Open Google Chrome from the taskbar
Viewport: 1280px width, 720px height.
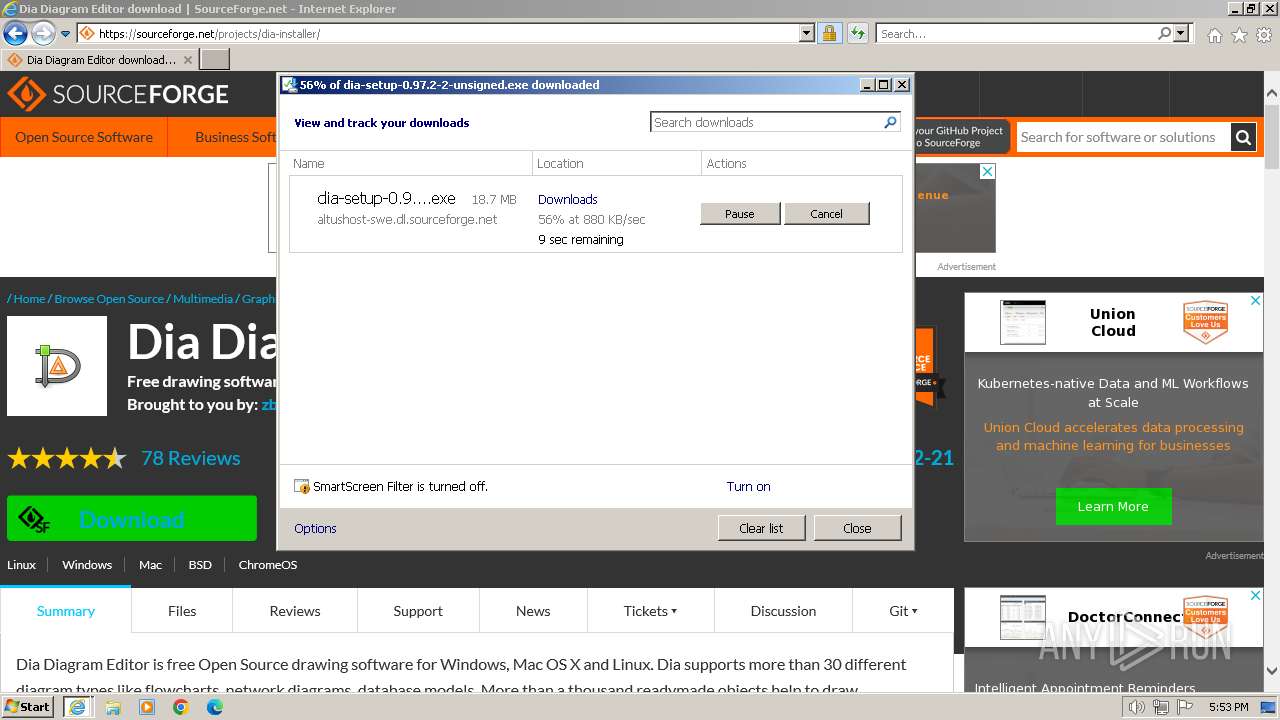(181, 707)
